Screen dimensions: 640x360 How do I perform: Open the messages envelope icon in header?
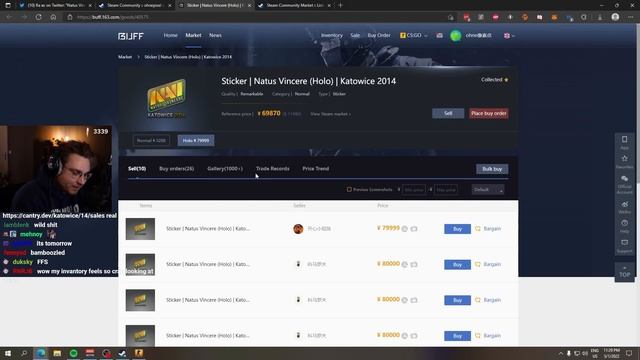[439, 36]
